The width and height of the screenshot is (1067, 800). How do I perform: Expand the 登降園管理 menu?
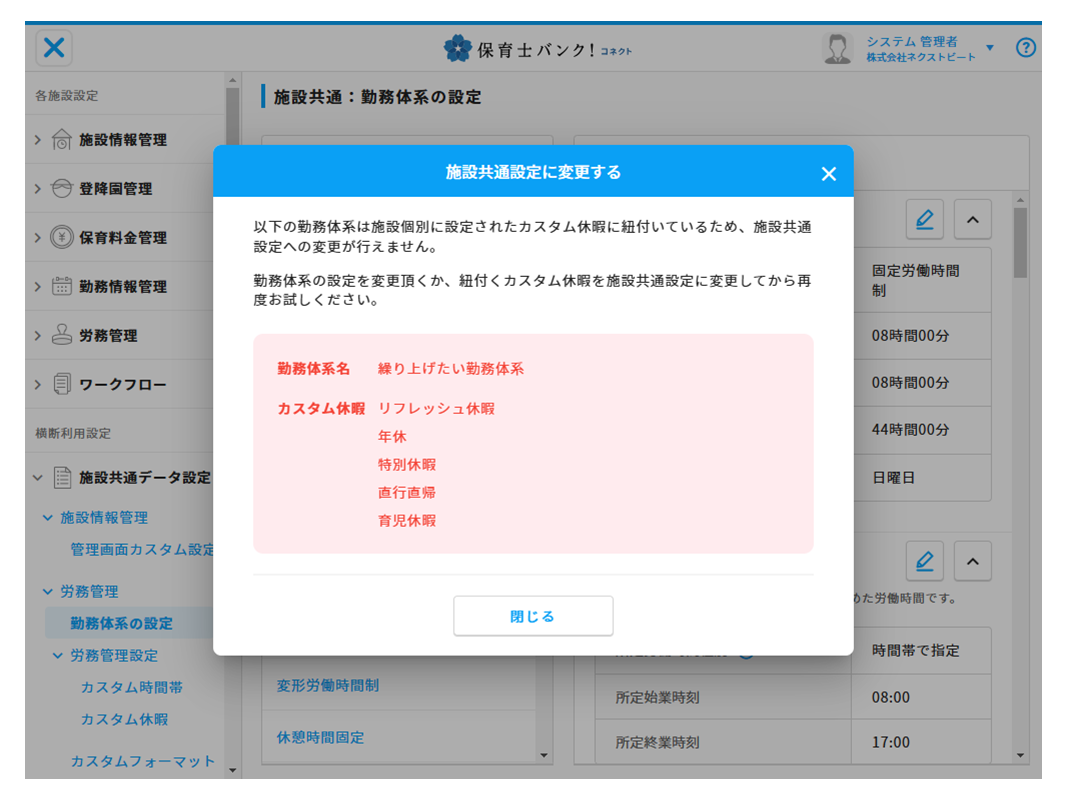tap(115, 189)
